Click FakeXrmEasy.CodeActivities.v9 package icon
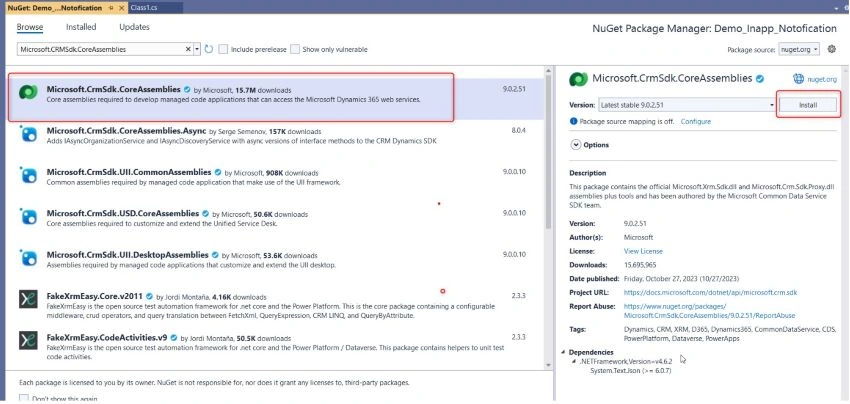Screen dimensions: 850x404 pos(28,340)
